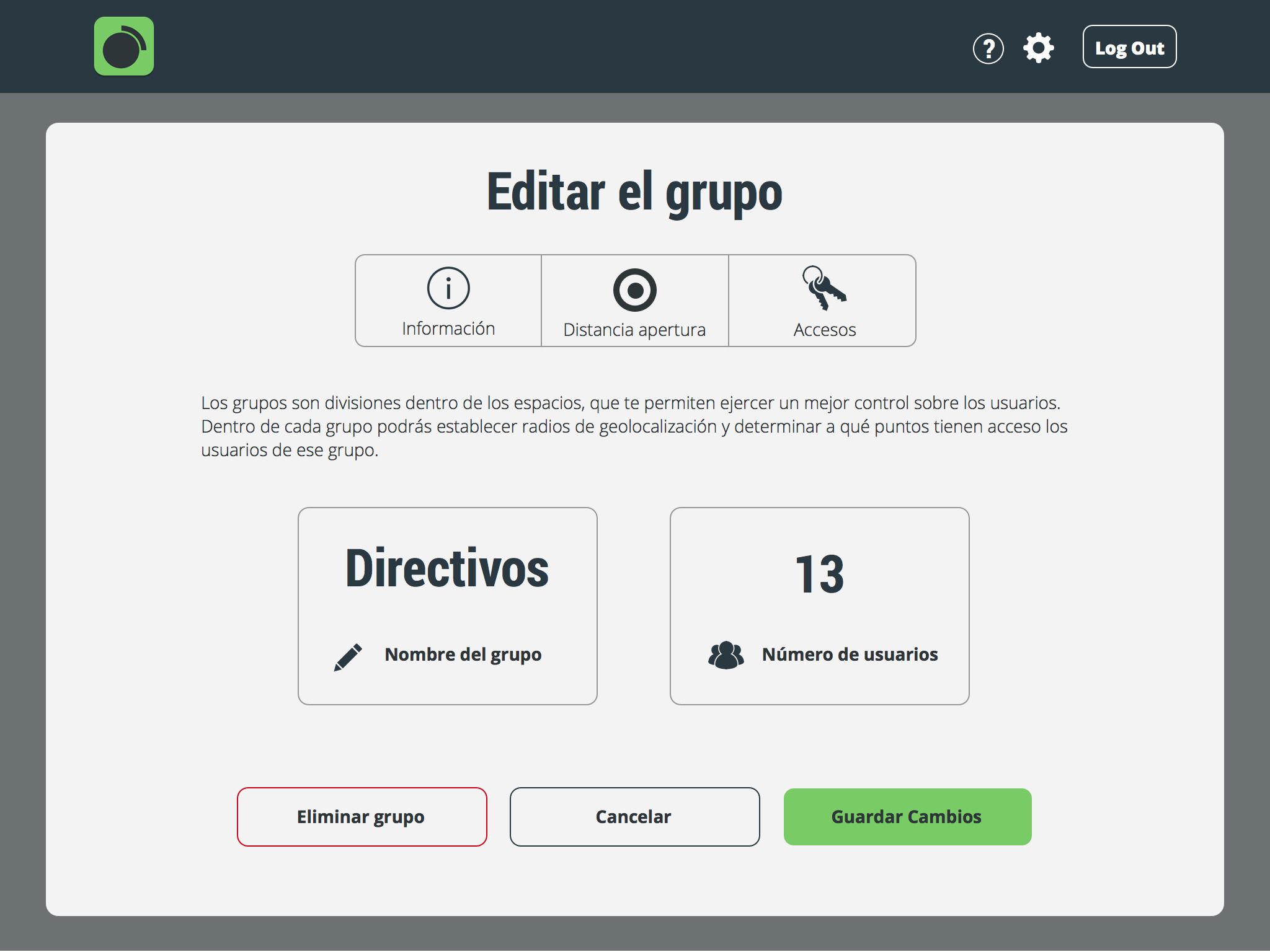Click the Editar el grupo heading
The height and width of the screenshot is (952, 1270).
[634, 192]
